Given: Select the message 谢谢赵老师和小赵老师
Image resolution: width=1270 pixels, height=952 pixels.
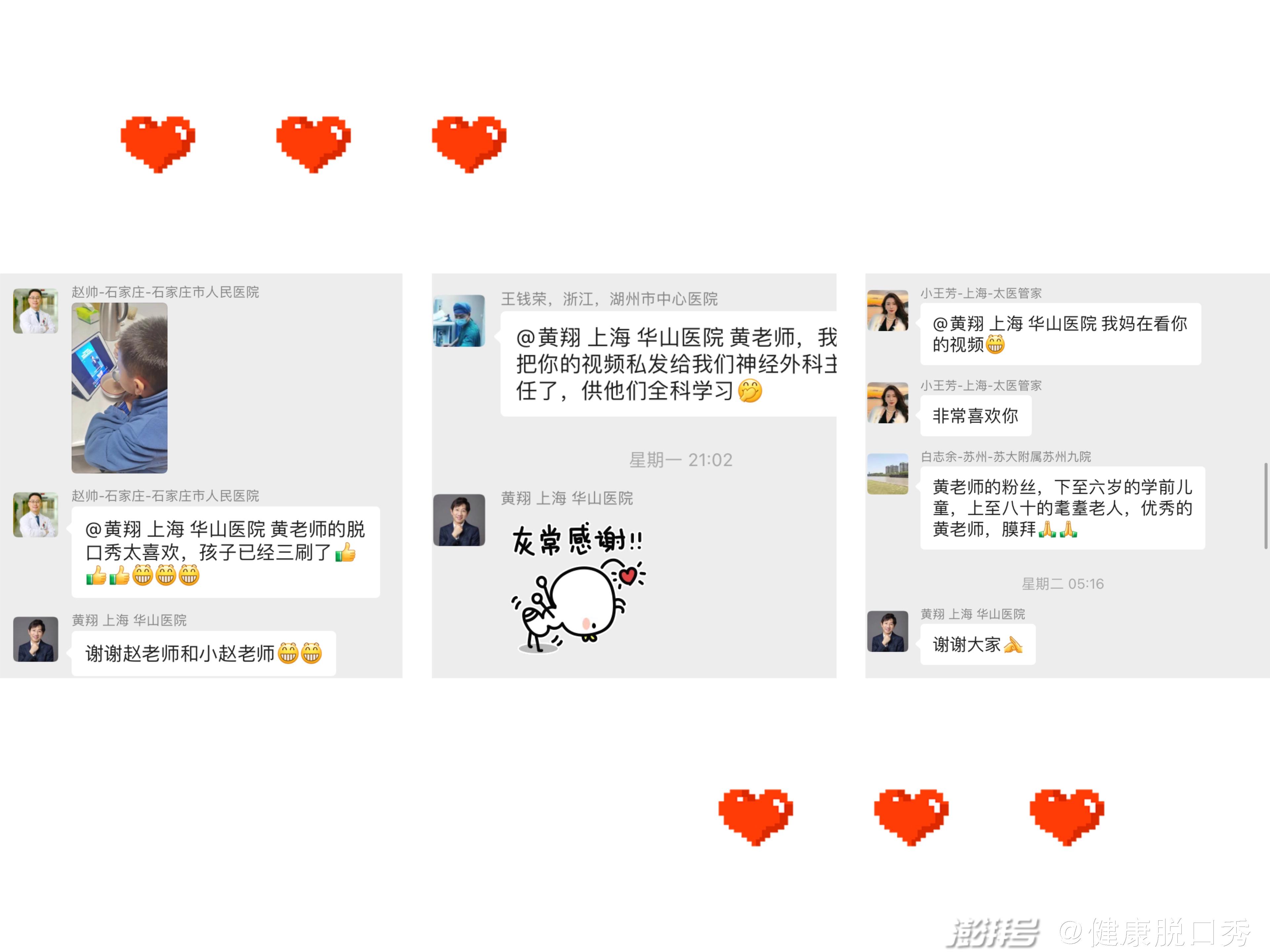Looking at the screenshot, I should point(204,653).
